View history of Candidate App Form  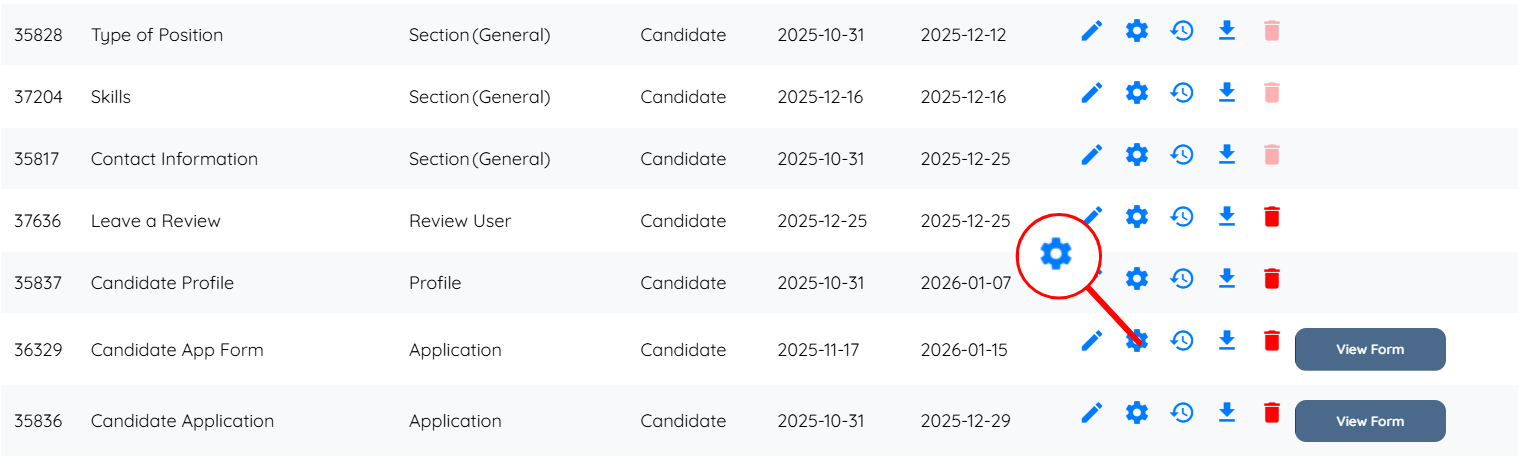point(1182,342)
